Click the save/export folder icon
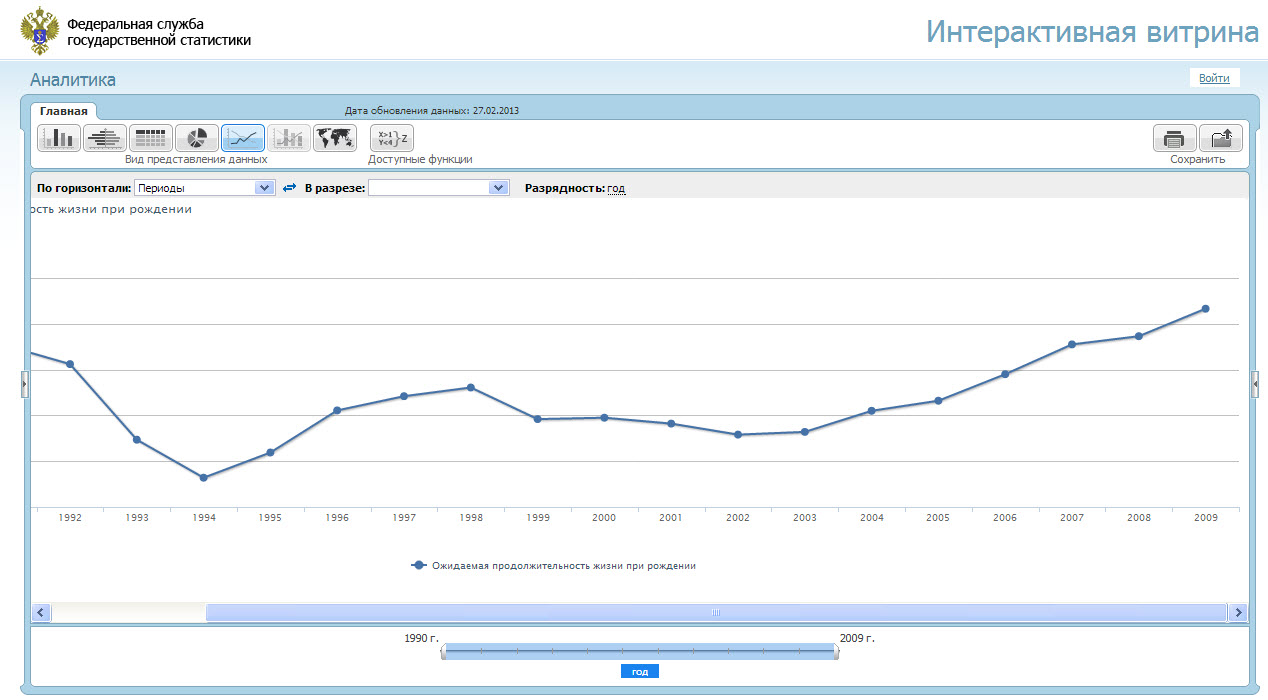 [x=1220, y=138]
